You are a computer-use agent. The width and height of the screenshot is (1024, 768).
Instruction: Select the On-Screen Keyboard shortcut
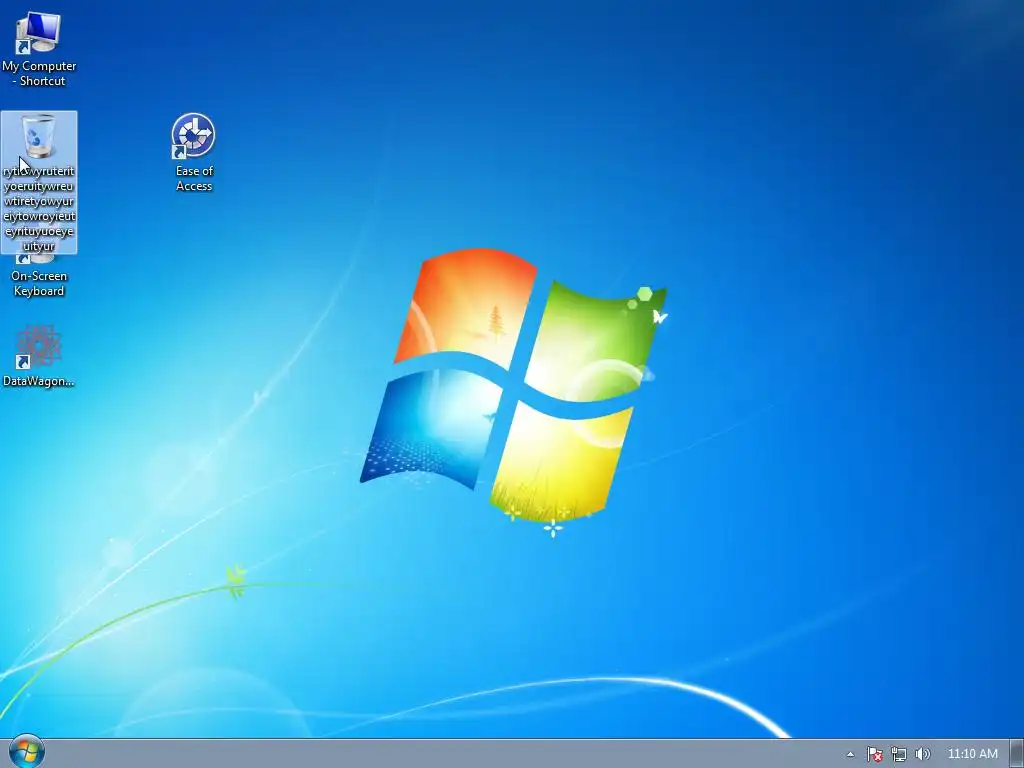point(39,276)
